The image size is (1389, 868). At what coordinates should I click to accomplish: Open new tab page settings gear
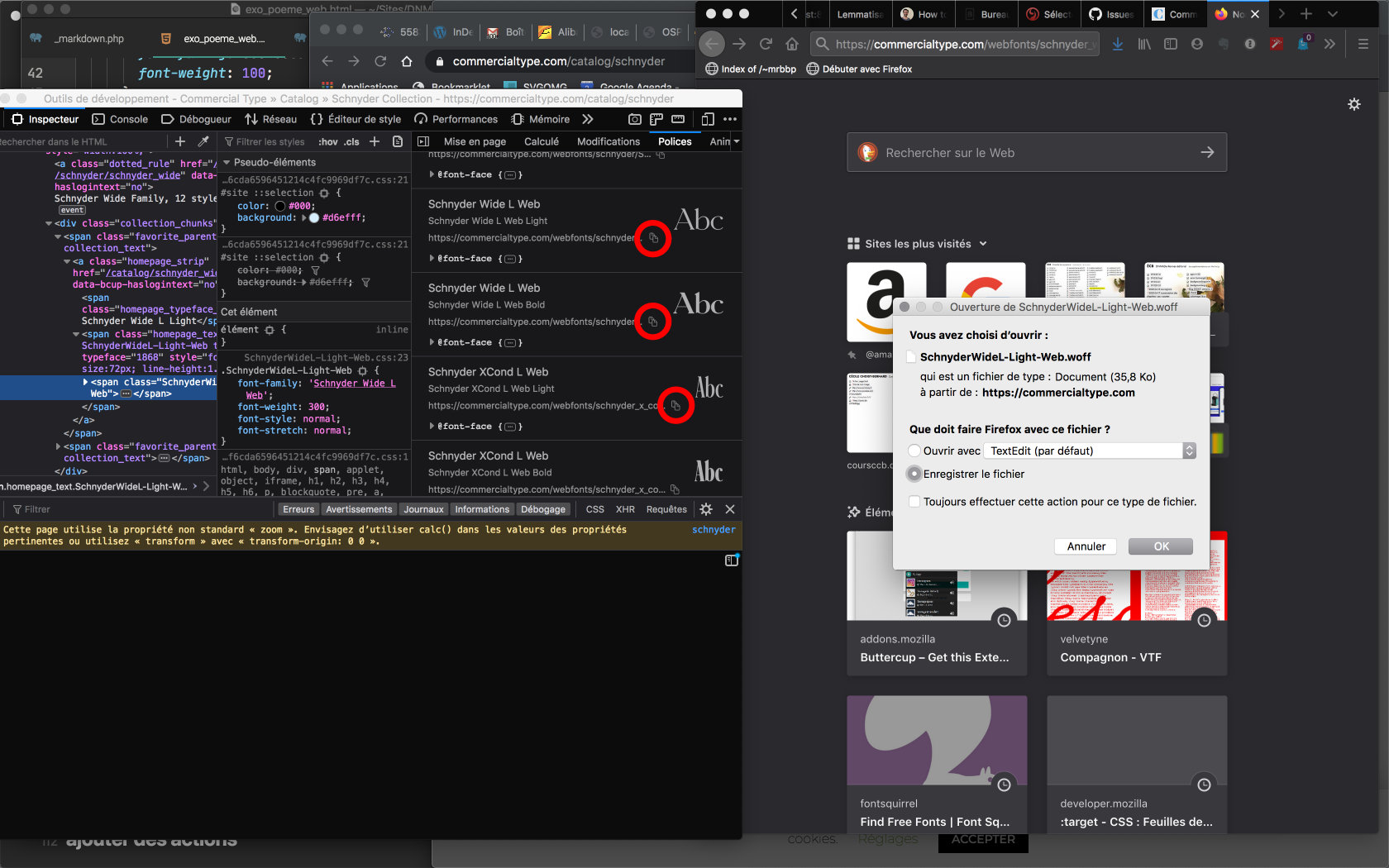tap(1353, 104)
